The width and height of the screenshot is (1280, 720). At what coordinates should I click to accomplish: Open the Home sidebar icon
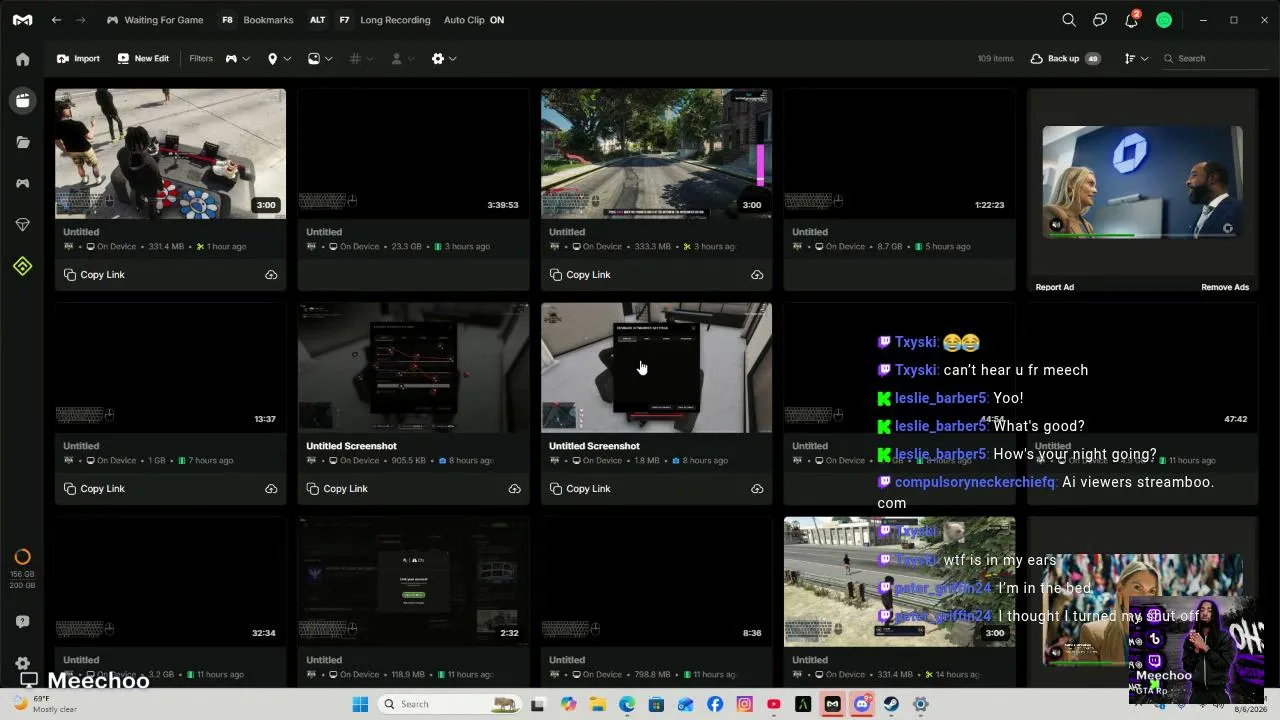(x=22, y=59)
